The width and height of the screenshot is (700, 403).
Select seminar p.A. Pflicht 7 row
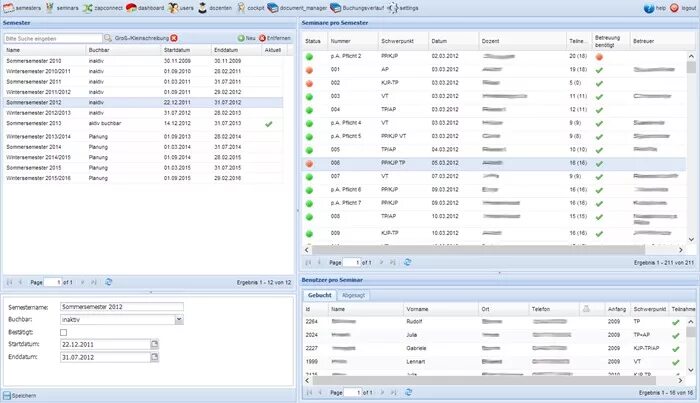494,203
